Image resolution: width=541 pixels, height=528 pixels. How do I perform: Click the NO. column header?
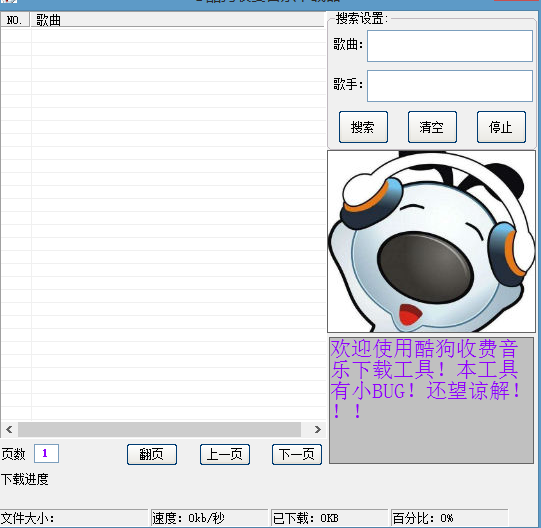15,20
